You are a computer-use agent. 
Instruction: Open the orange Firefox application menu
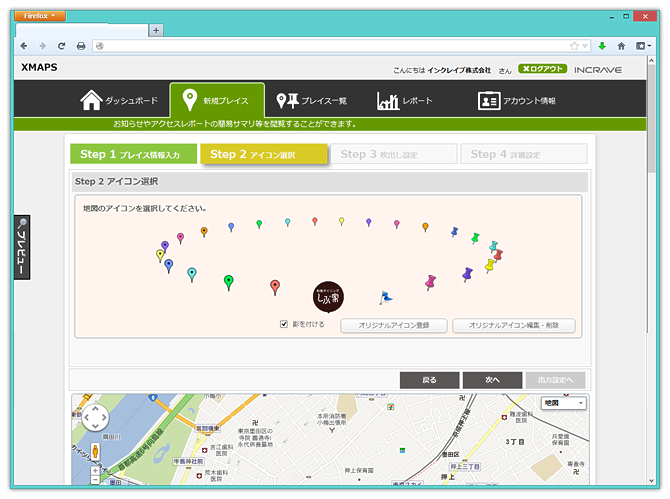[x=40, y=16]
